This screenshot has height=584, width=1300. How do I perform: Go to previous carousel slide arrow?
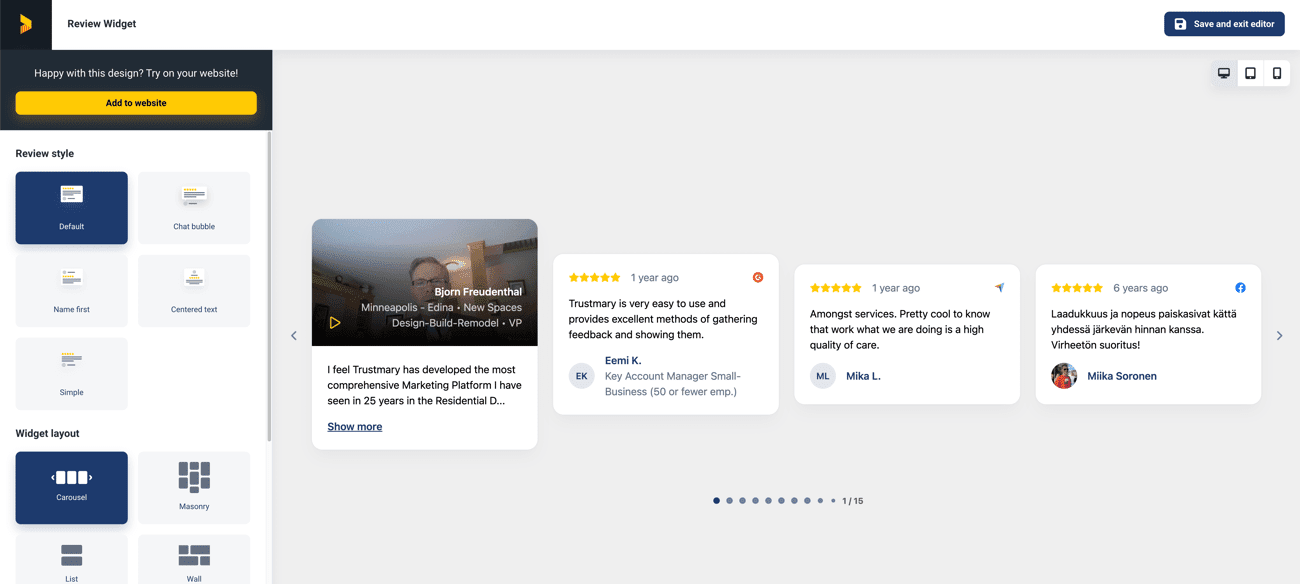point(294,336)
